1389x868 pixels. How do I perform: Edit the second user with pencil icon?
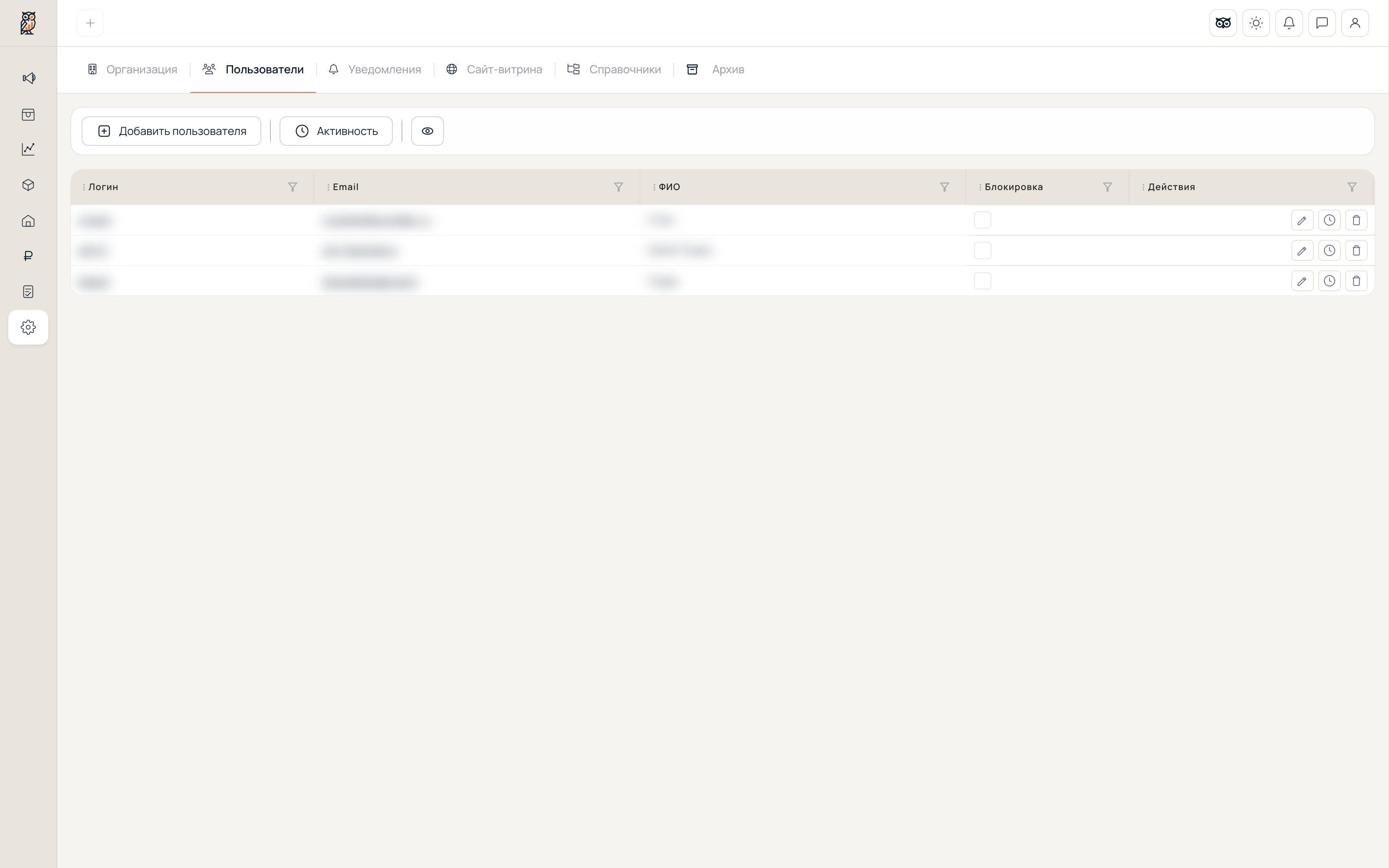pyautogui.click(x=1302, y=251)
